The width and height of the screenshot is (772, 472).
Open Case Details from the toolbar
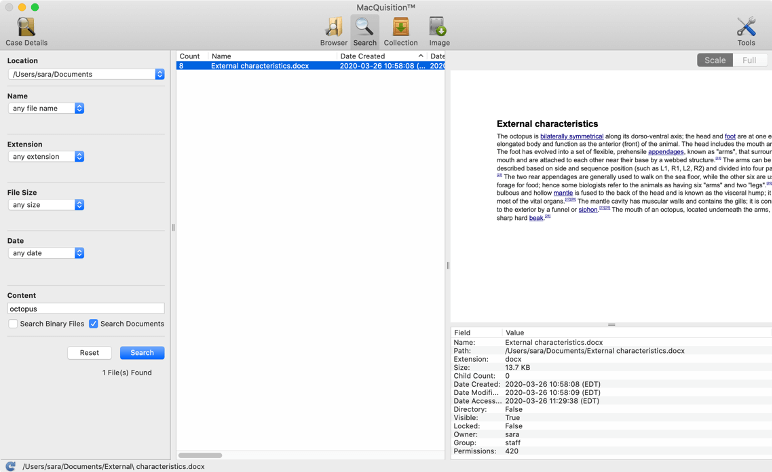point(26,31)
